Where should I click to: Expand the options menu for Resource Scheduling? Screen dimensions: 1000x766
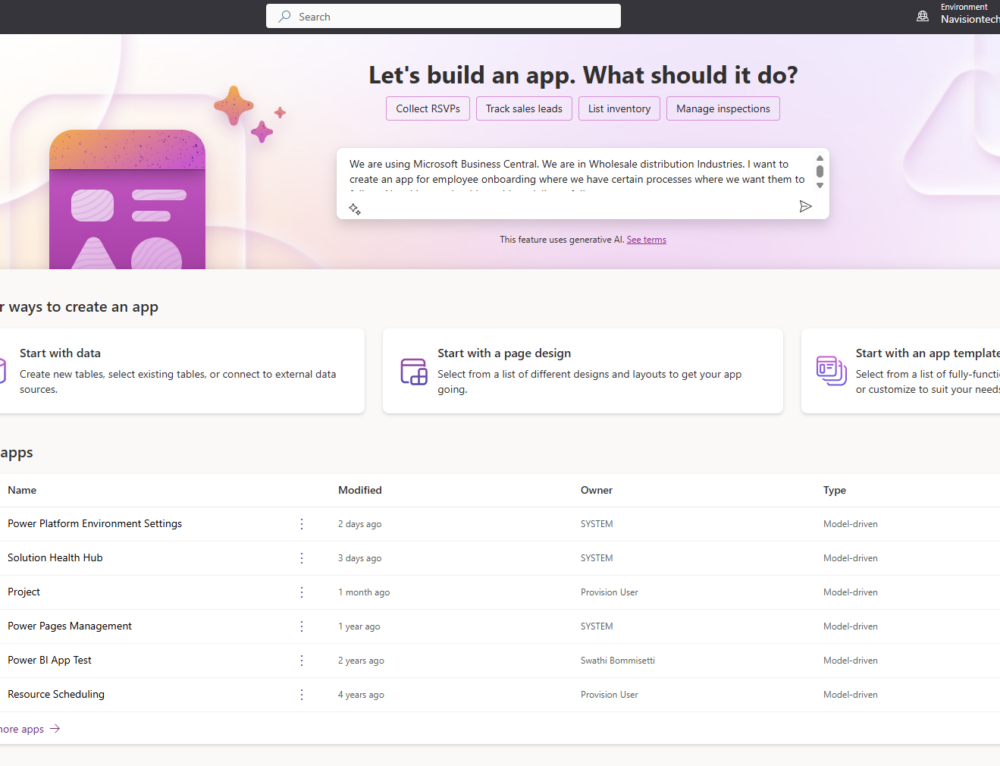click(301, 694)
